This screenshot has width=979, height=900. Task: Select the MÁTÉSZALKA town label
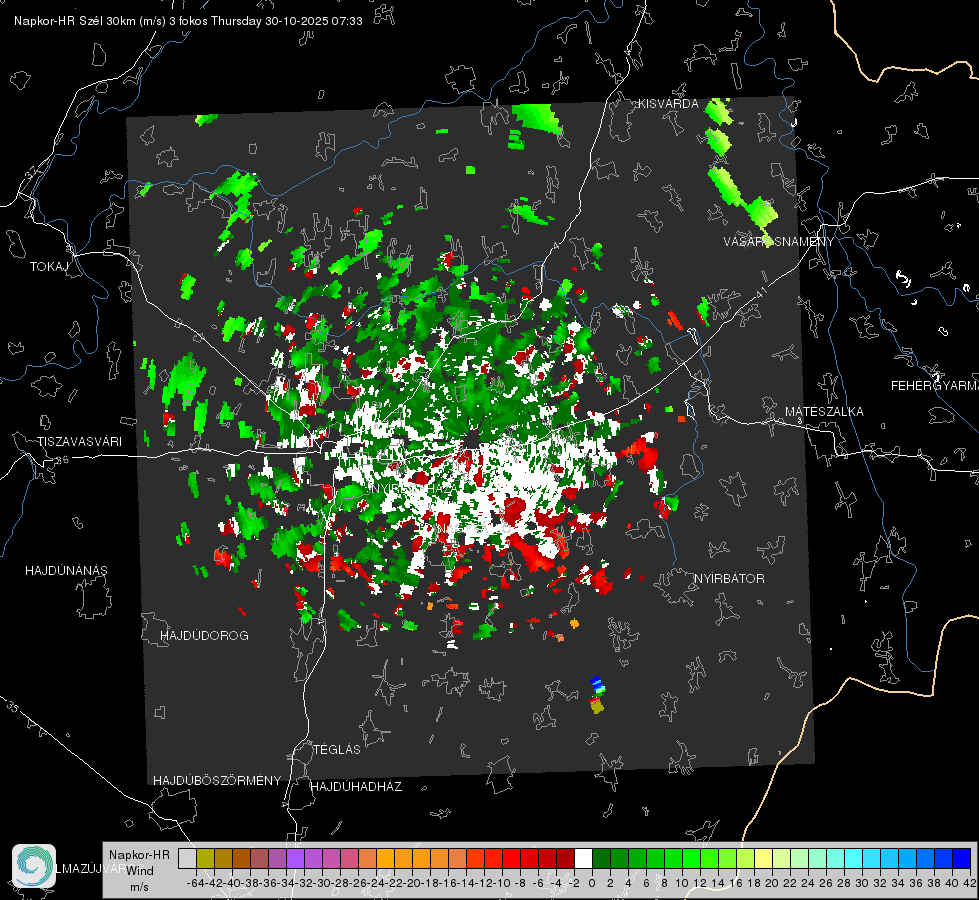click(x=824, y=412)
